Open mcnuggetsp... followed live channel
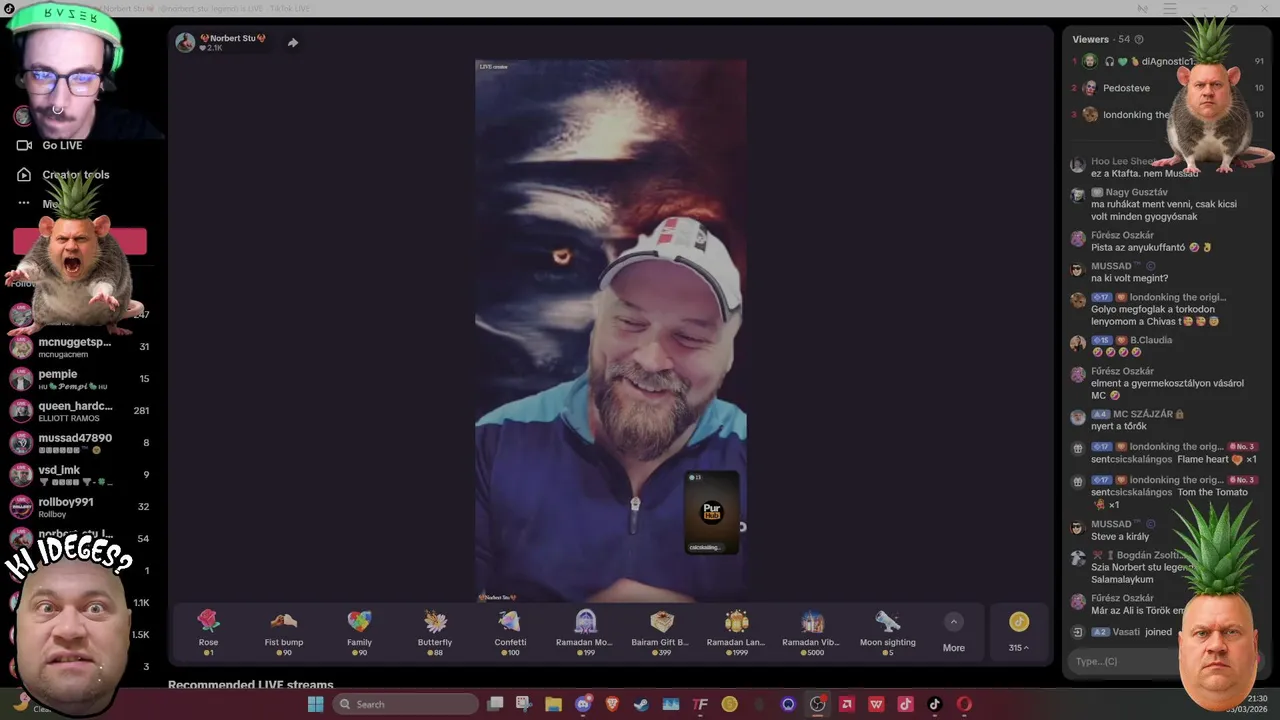Screen dimensions: 1280x720 pos(78,347)
